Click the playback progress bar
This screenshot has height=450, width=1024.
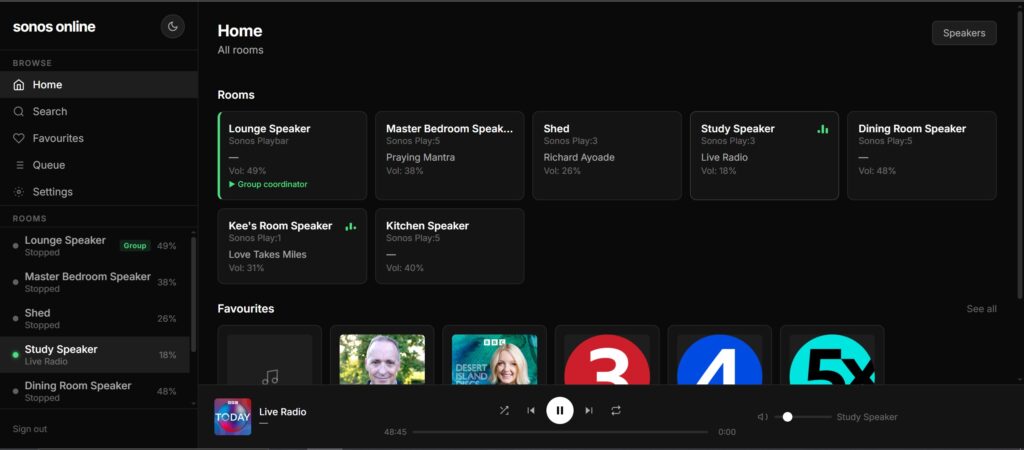click(x=560, y=432)
